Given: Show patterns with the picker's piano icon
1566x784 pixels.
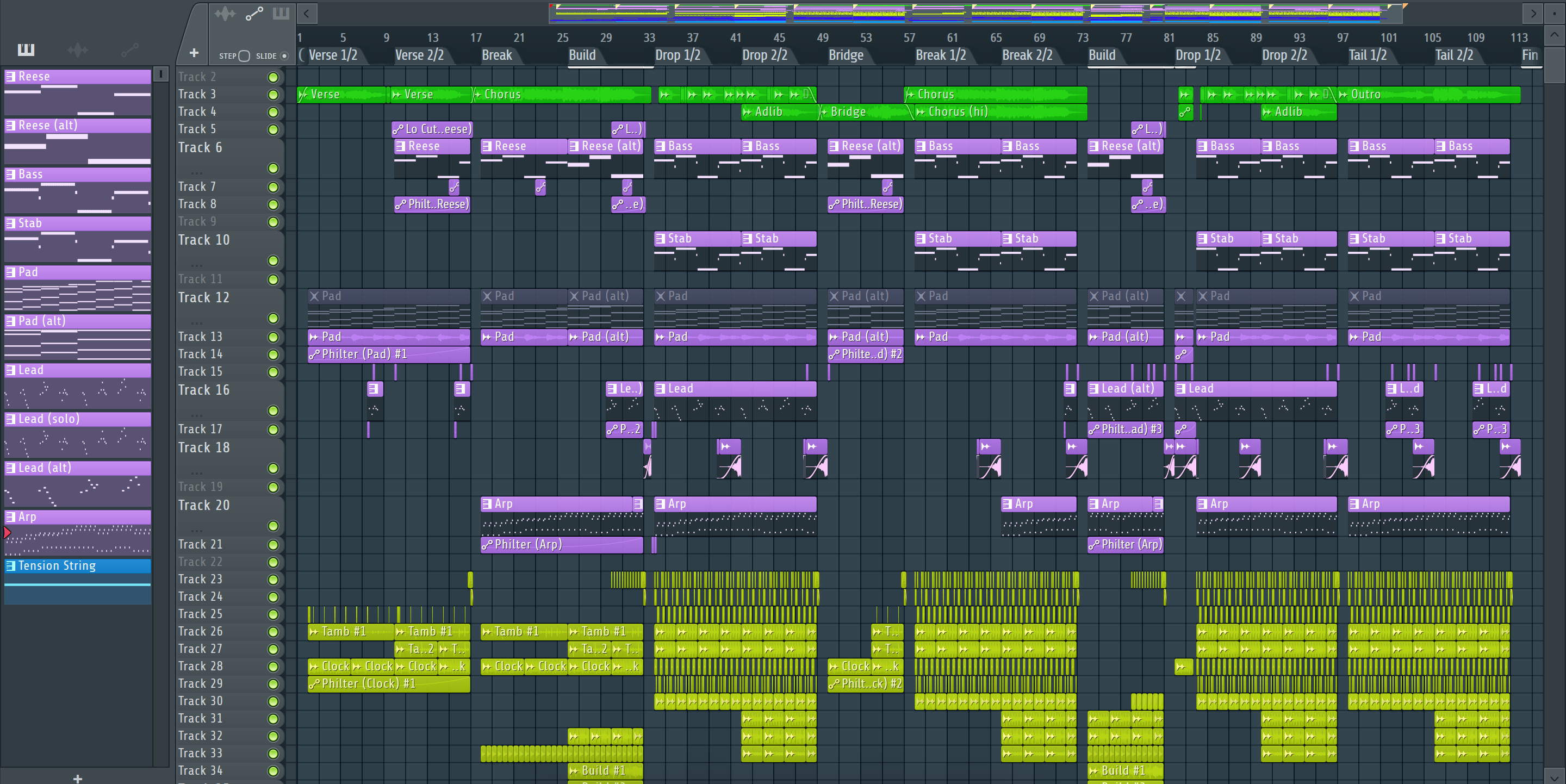Looking at the screenshot, I should 26,50.
